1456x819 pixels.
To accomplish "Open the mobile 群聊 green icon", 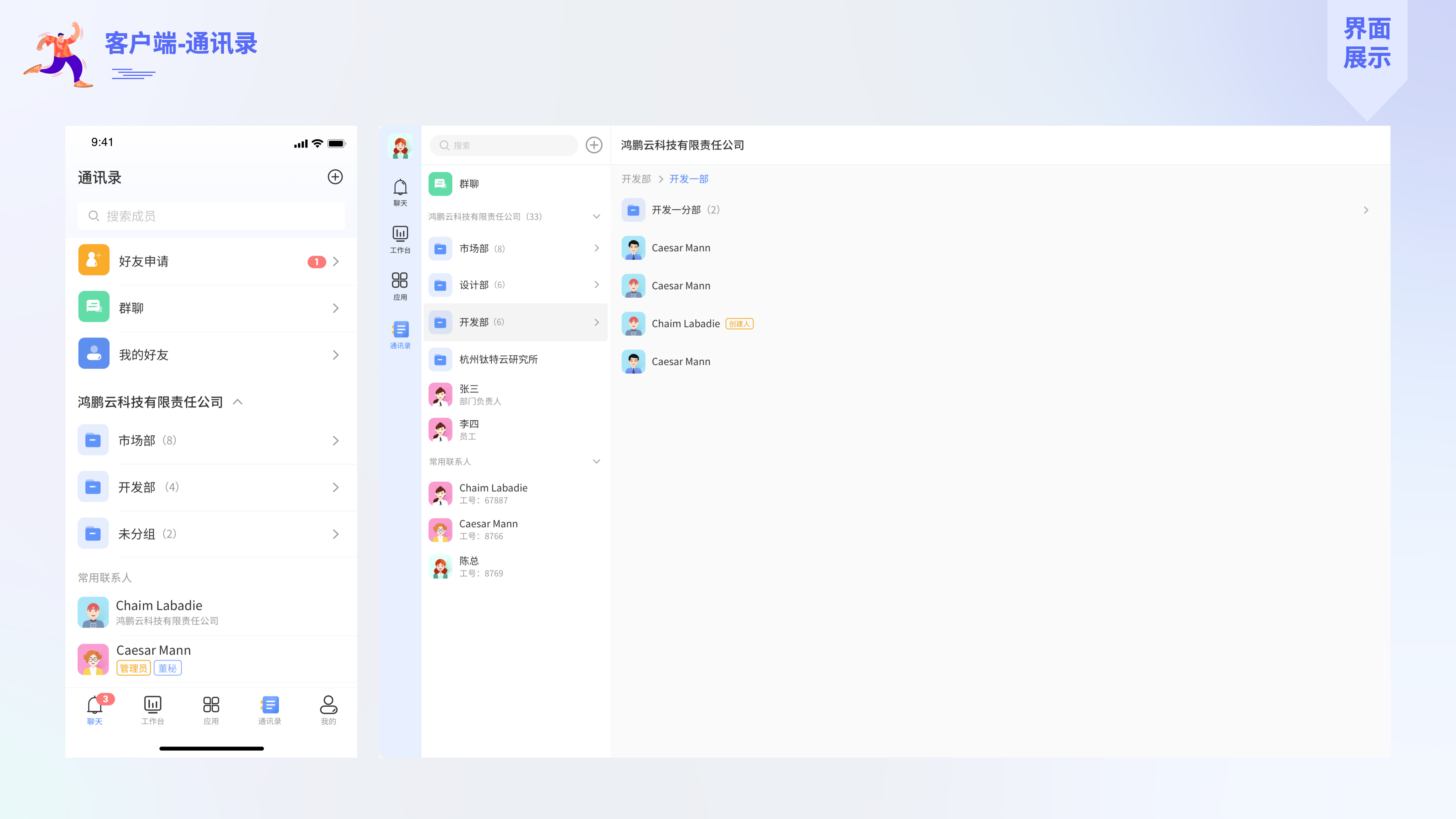I will (94, 307).
